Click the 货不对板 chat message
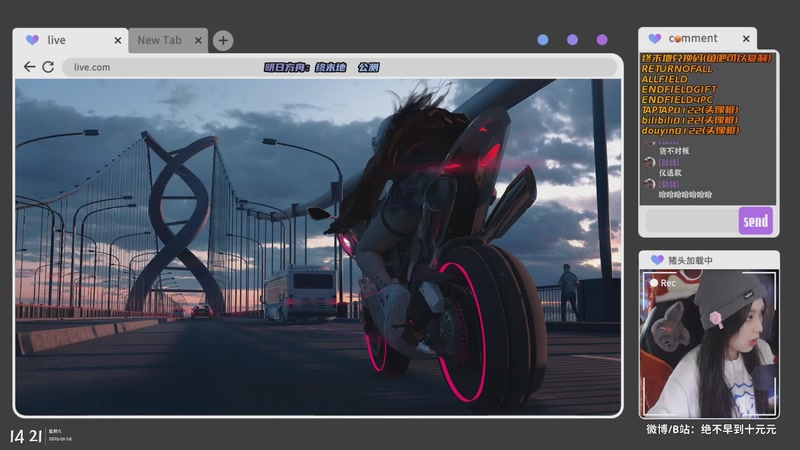This screenshot has height=450, width=800. pyautogui.click(x=674, y=151)
